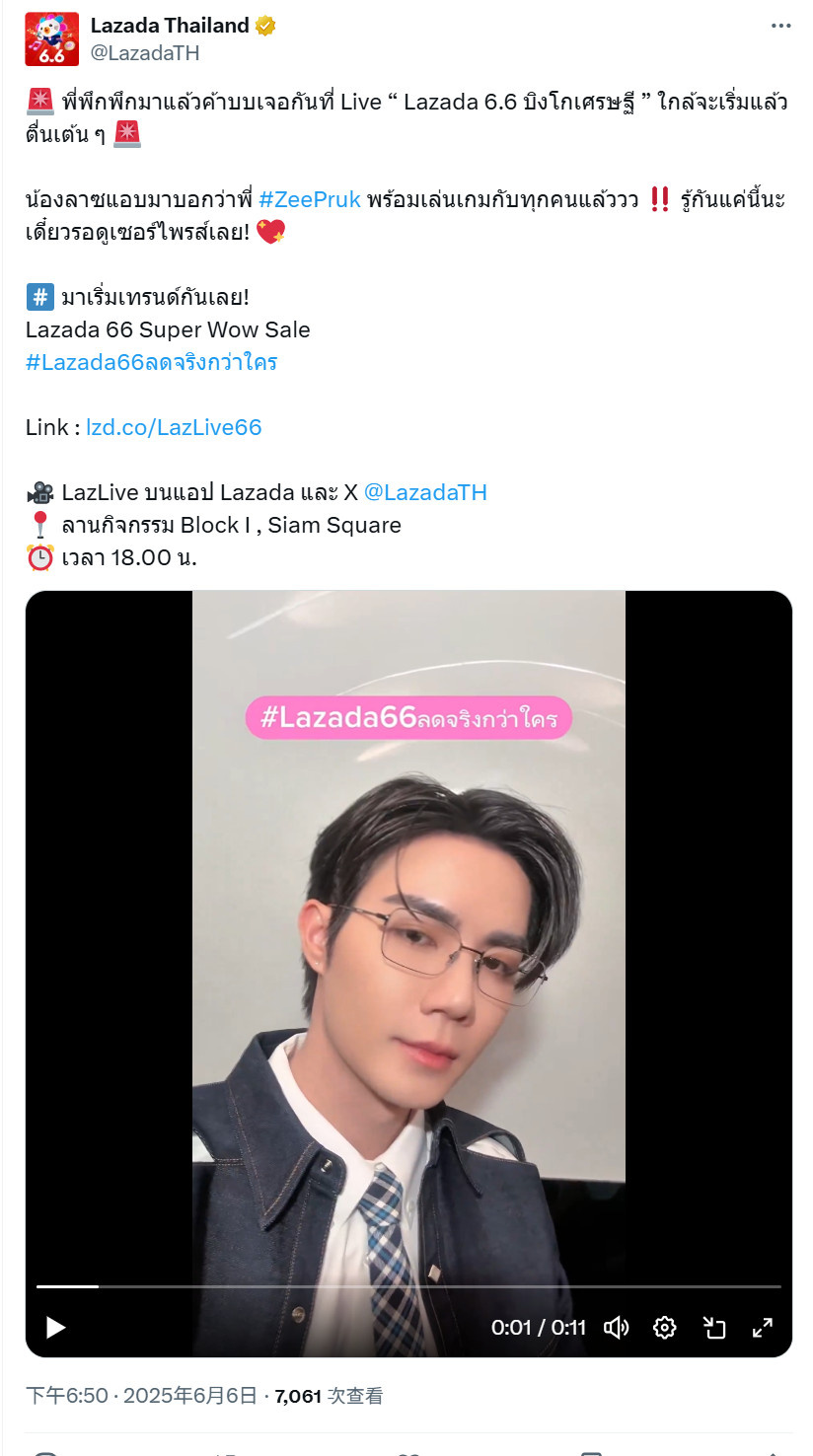The image size is (813, 1456).
Task: Open video settings gear icon
Action: [665, 1328]
